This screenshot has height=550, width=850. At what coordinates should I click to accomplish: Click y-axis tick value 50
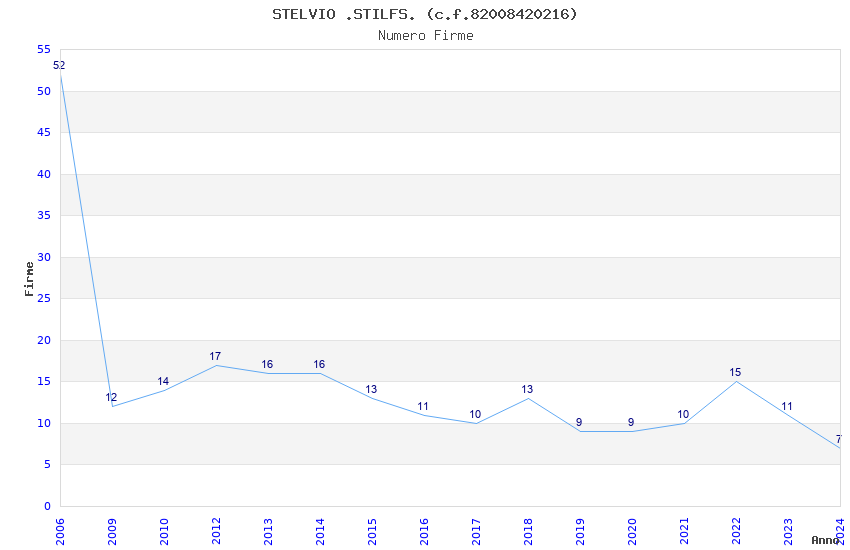tap(44, 91)
